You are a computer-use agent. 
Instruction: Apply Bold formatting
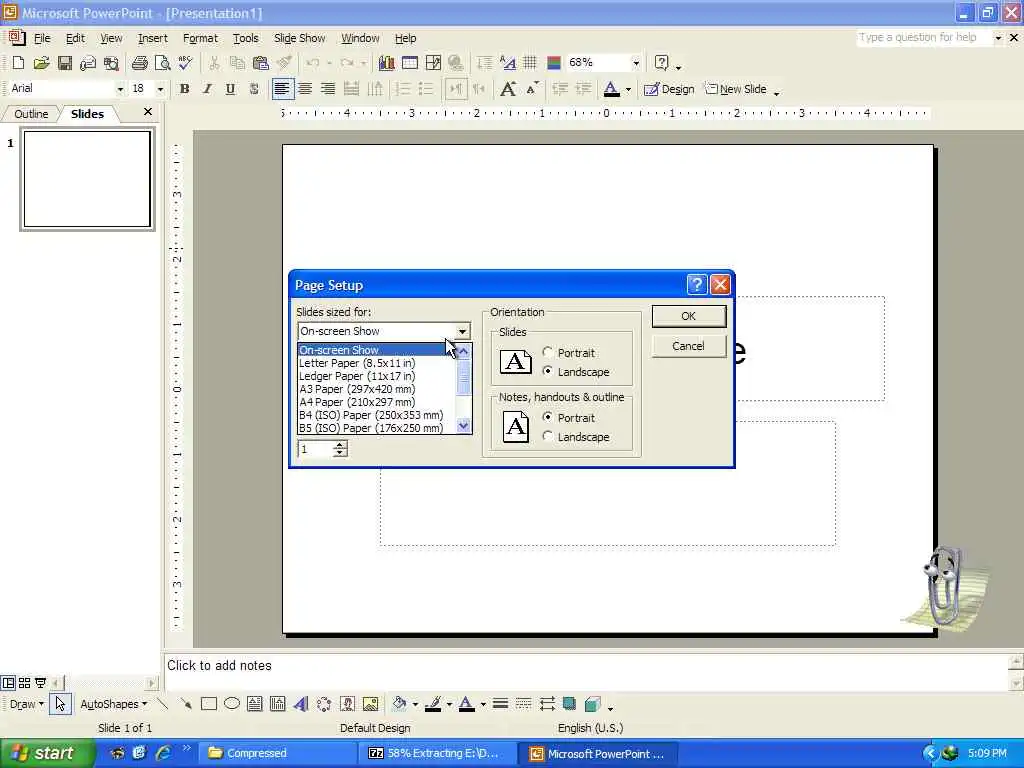click(185, 89)
